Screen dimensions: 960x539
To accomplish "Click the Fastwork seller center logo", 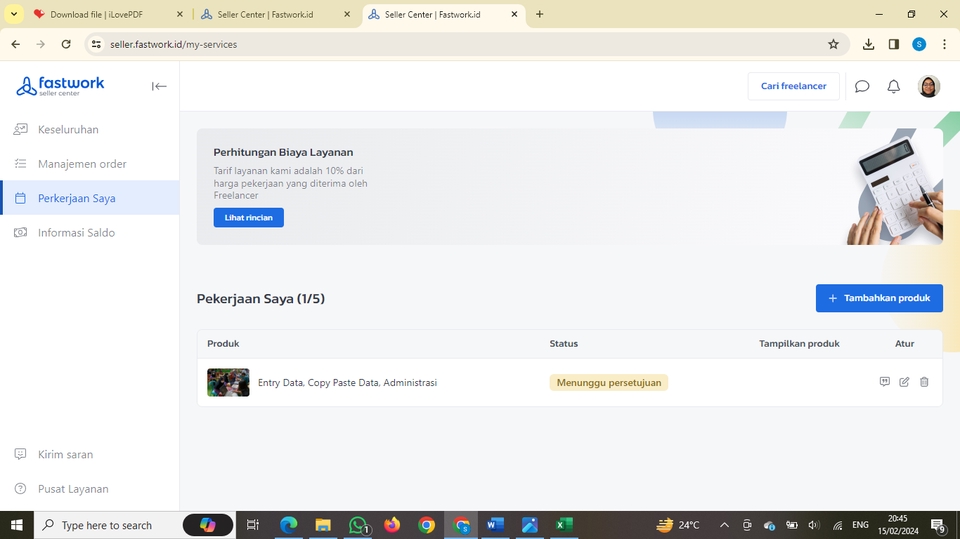I will (x=60, y=86).
